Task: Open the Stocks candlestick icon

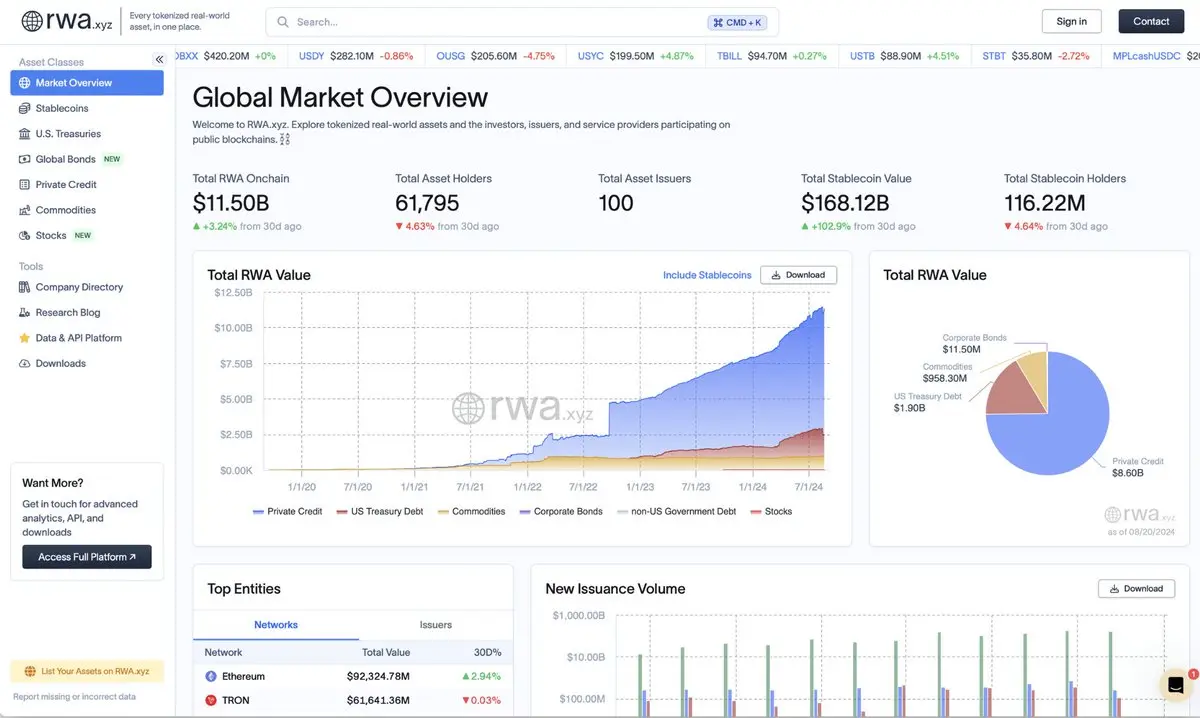Action: point(25,236)
